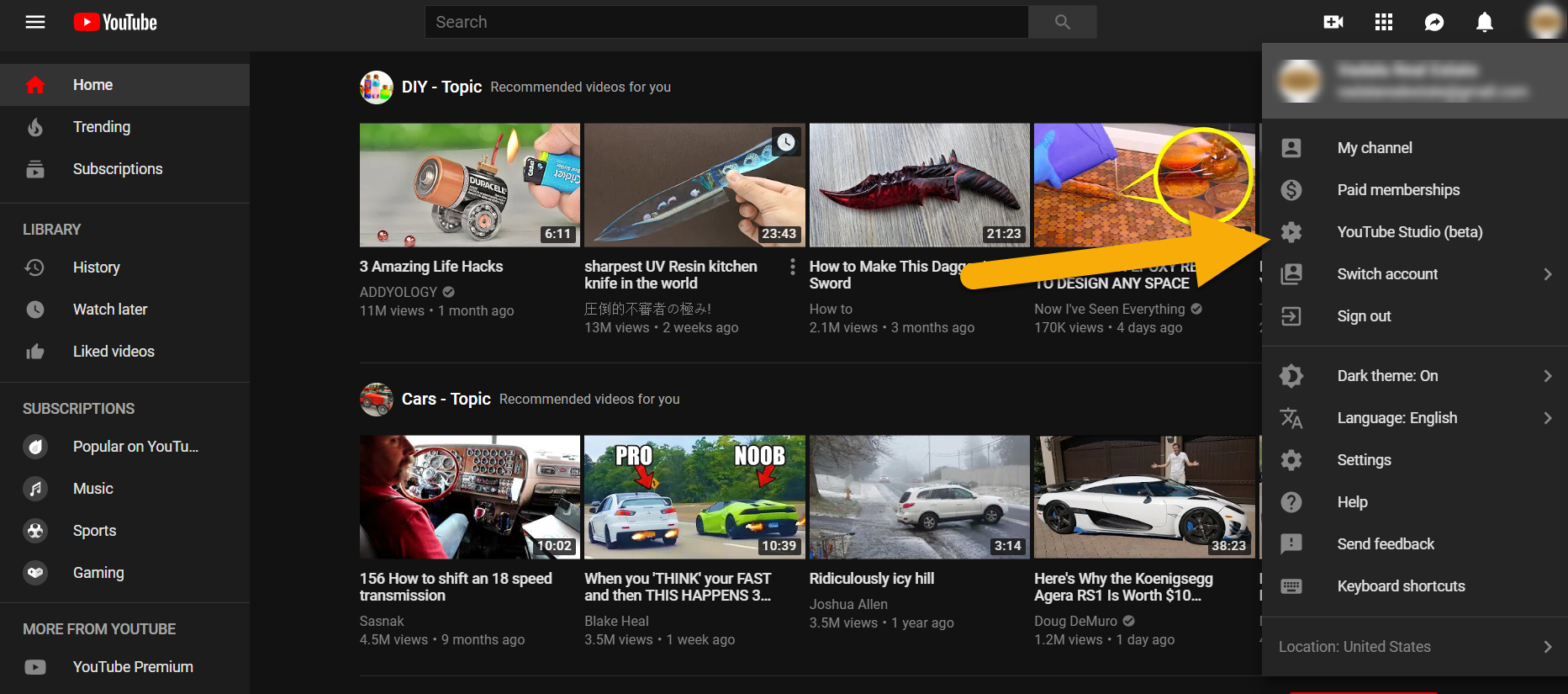The image size is (1568, 694).
Task: Click the History clock icon
Action: tap(35, 268)
